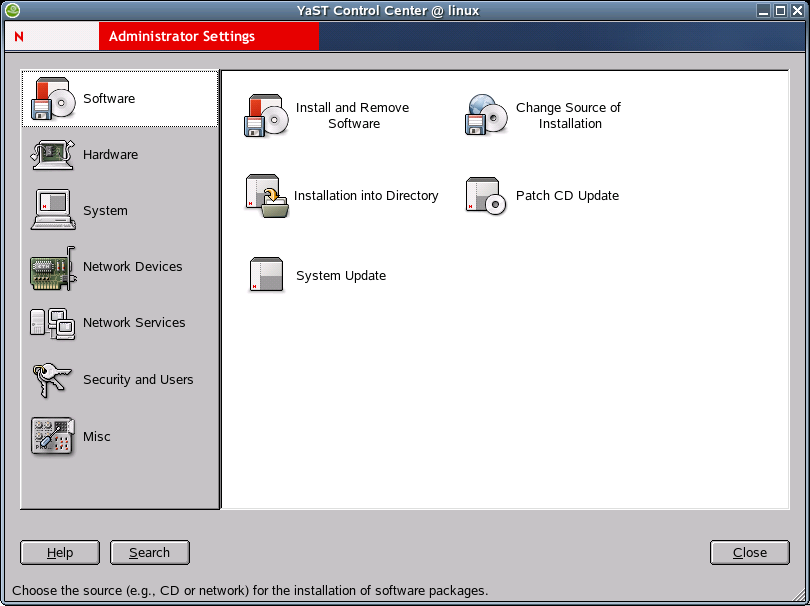Select the System category label
The image size is (810, 606).
click(x=105, y=211)
